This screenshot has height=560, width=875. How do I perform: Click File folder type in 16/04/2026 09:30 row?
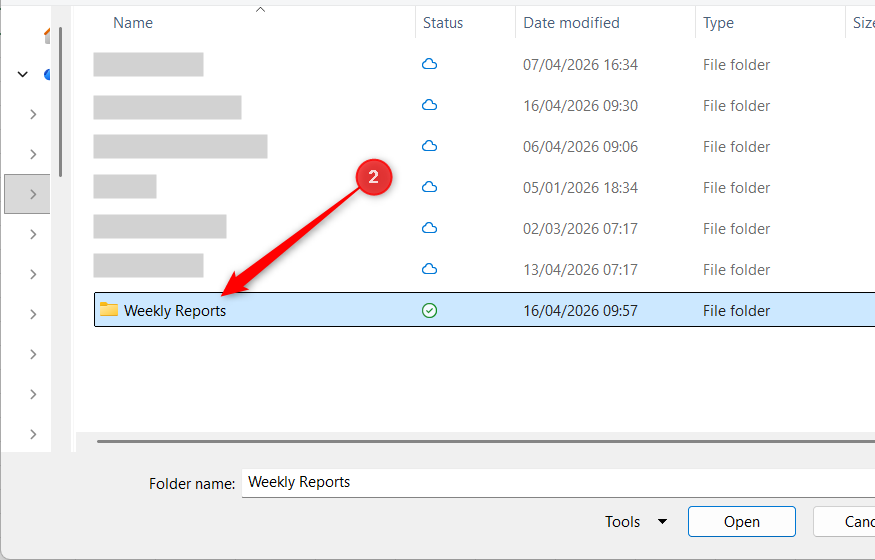pos(736,105)
